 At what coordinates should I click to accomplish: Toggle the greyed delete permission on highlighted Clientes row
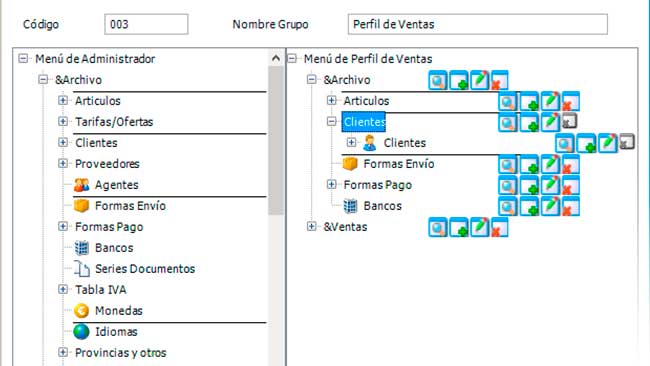[570, 121]
